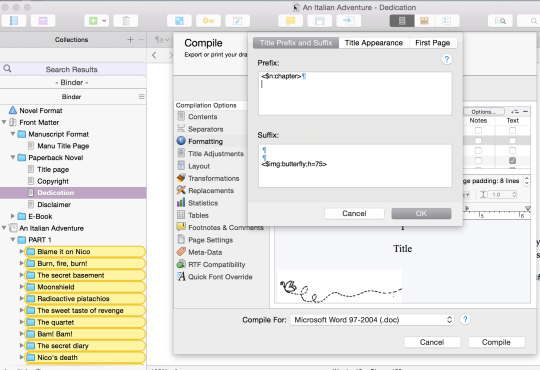This screenshot has width=540, height=370.
Task: Switch to Title Prefix and Suffix tab
Action: point(296,43)
